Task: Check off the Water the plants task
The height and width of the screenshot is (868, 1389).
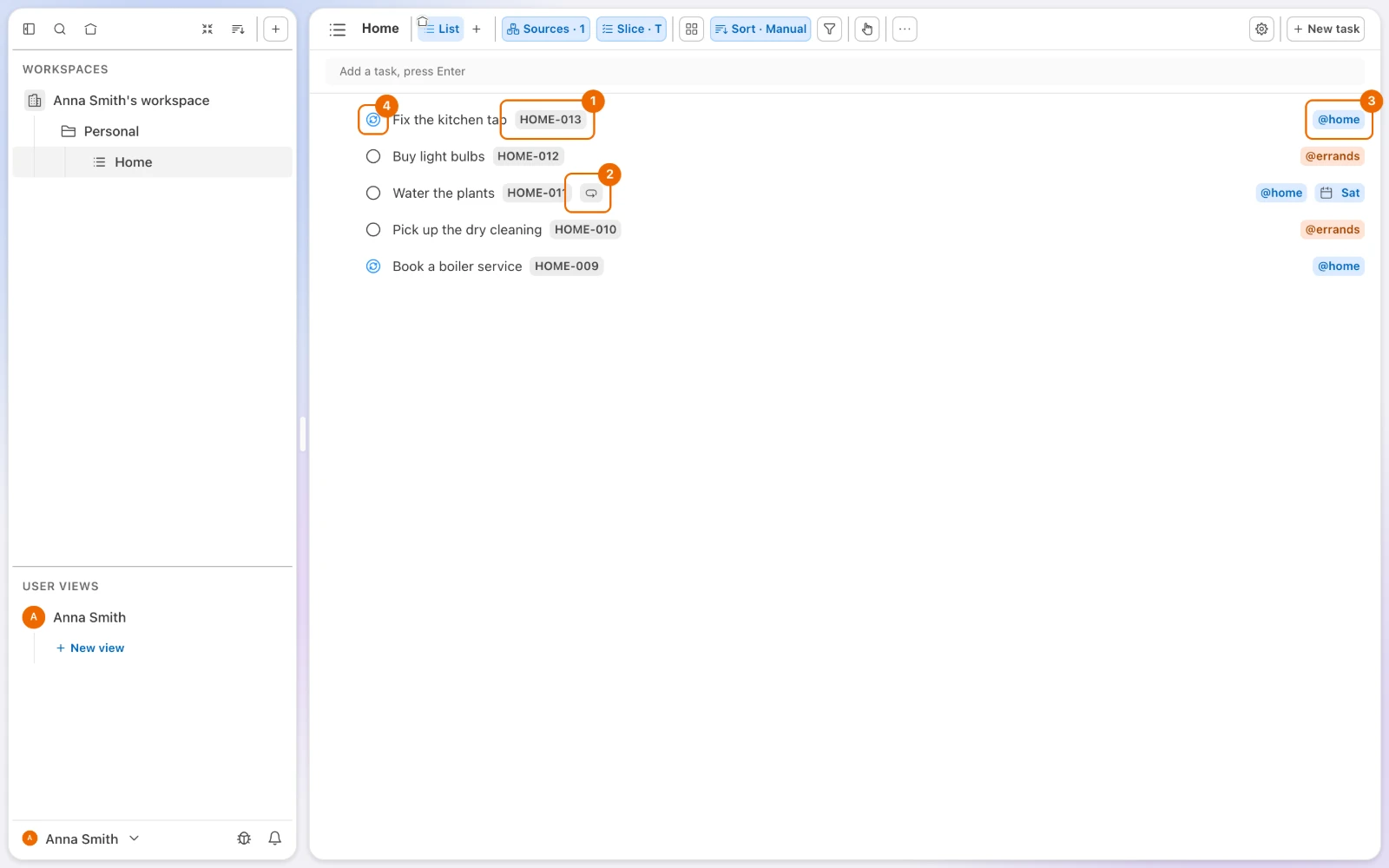Action: 373,193
